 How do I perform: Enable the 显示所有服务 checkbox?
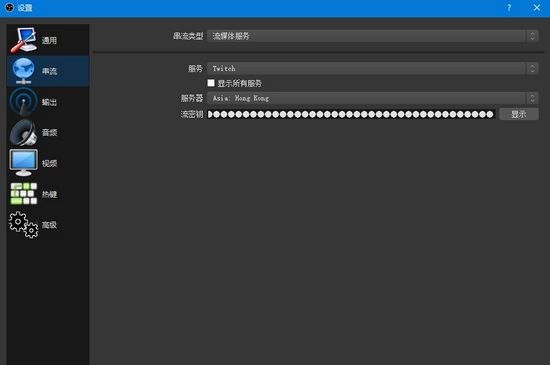point(211,83)
